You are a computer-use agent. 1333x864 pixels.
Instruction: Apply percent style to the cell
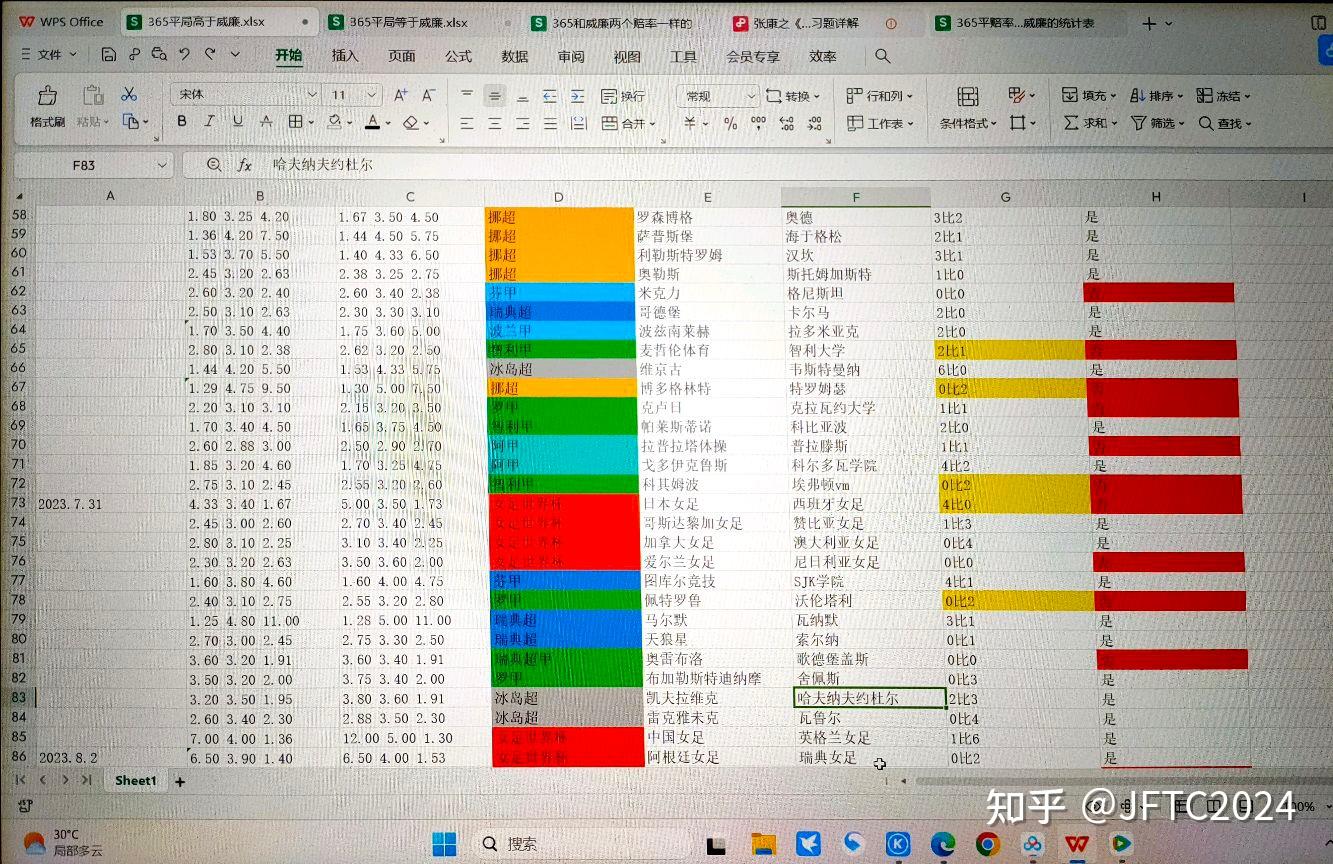coord(731,124)
